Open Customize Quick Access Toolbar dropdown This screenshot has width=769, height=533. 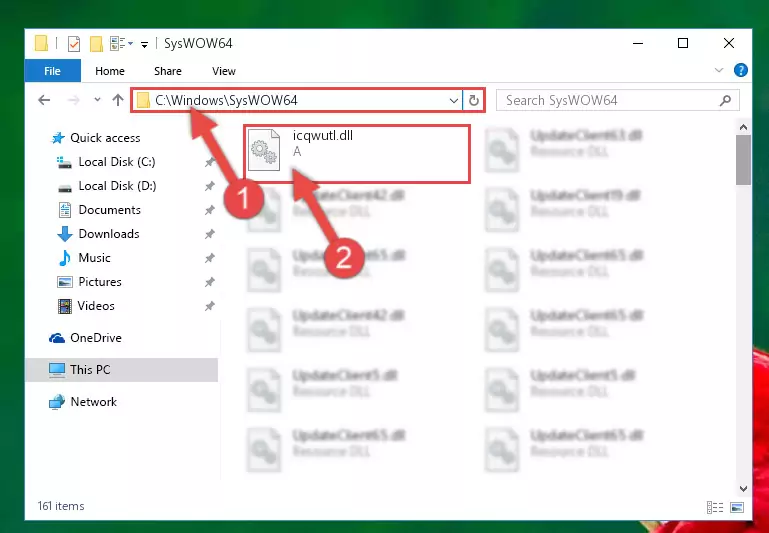click(x=144, y=45)
